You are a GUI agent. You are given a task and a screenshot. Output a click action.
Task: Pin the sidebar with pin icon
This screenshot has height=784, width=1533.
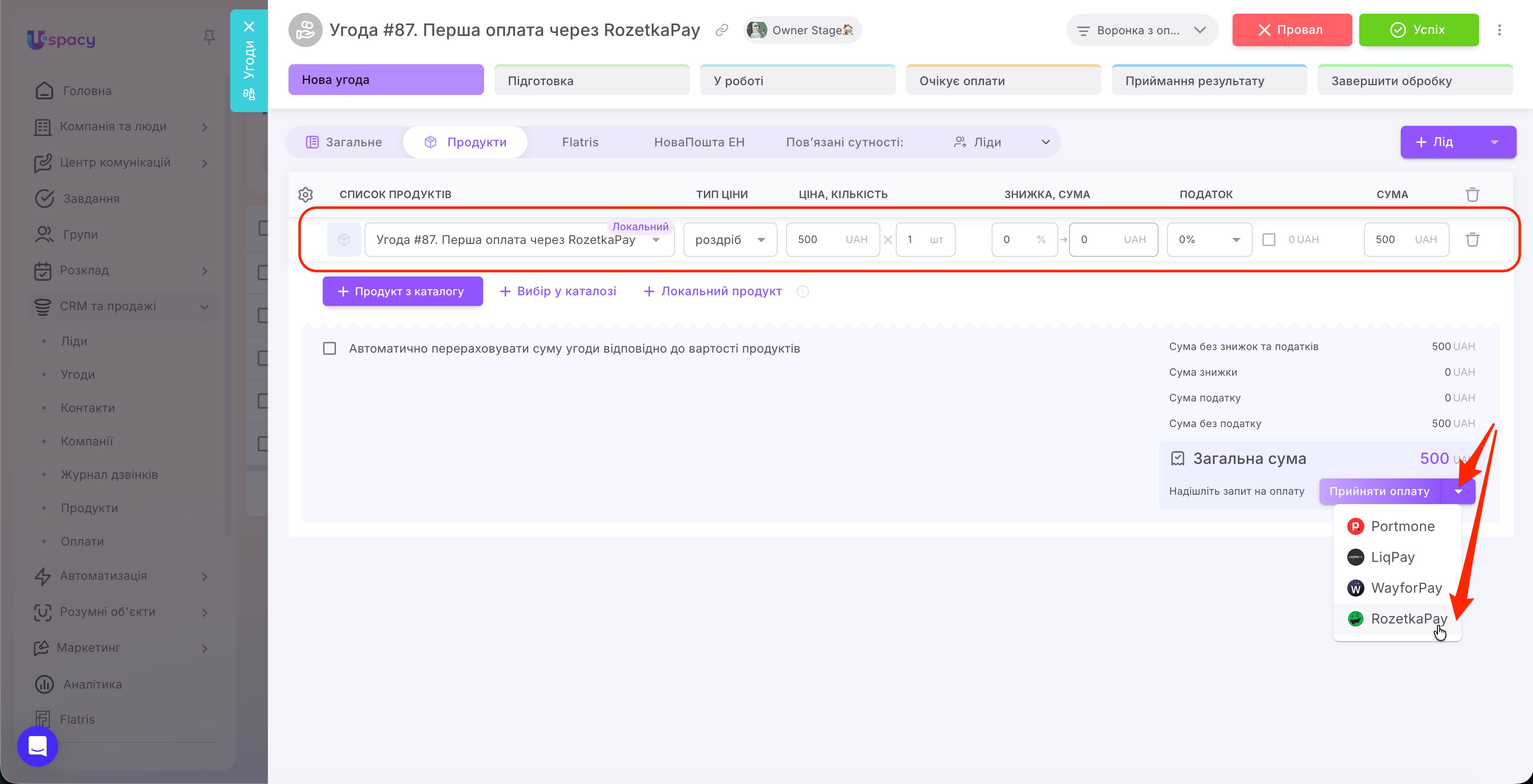point(209,38)
